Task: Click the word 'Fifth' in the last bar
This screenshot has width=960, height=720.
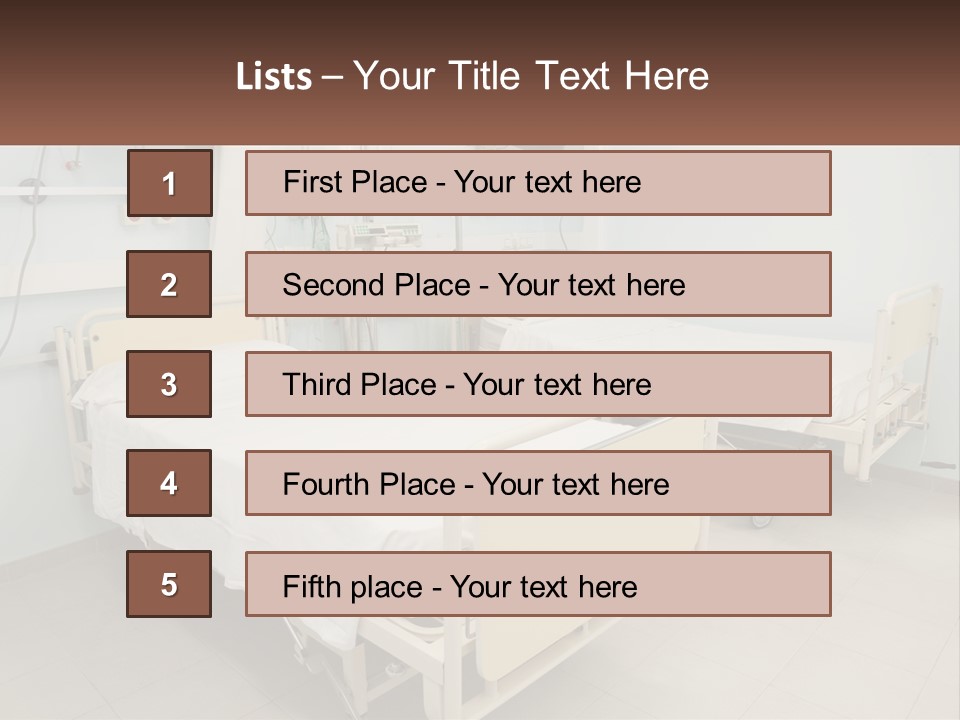Action: (x=312, y=587)
